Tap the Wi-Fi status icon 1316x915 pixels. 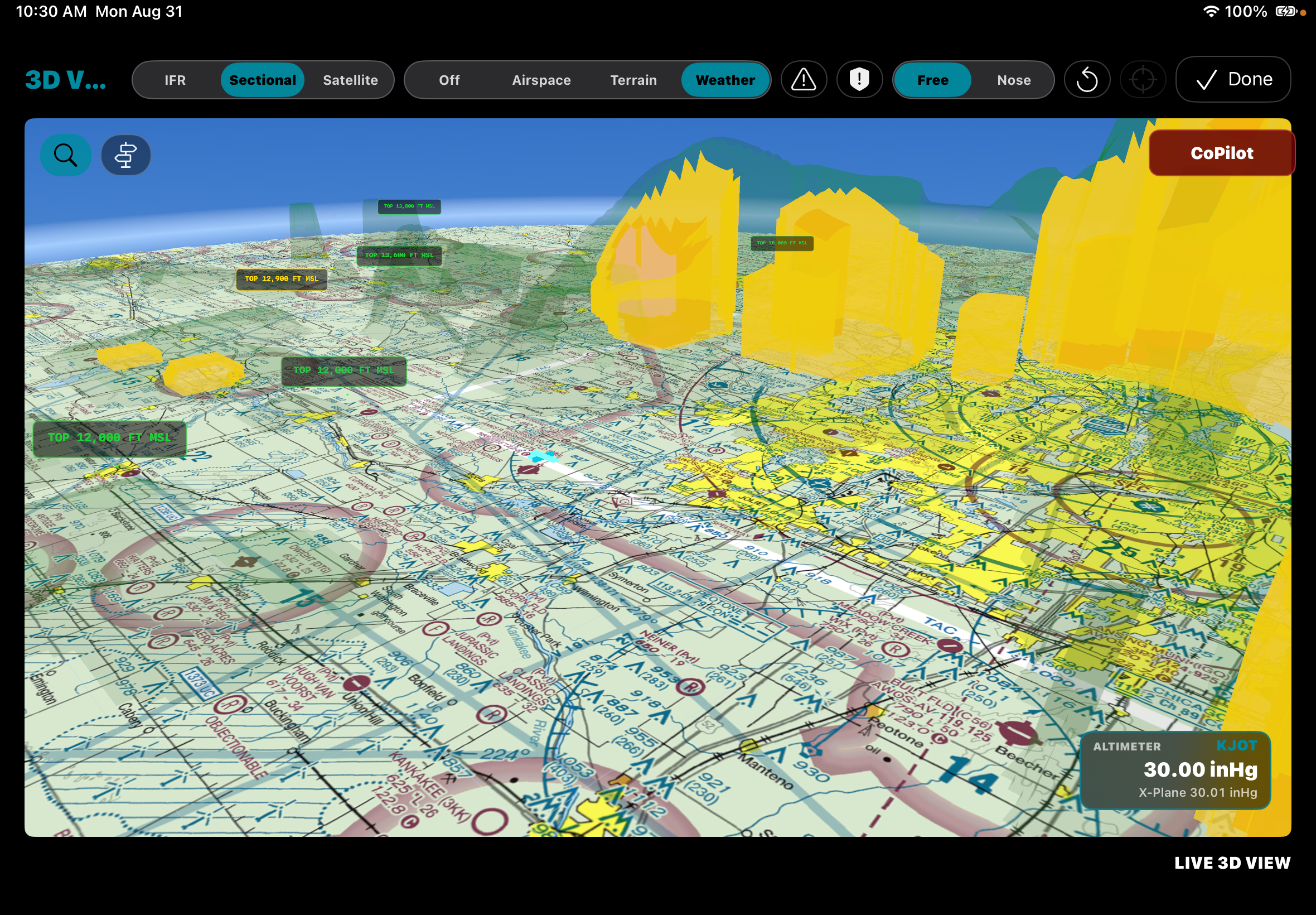pos(1210,12)
